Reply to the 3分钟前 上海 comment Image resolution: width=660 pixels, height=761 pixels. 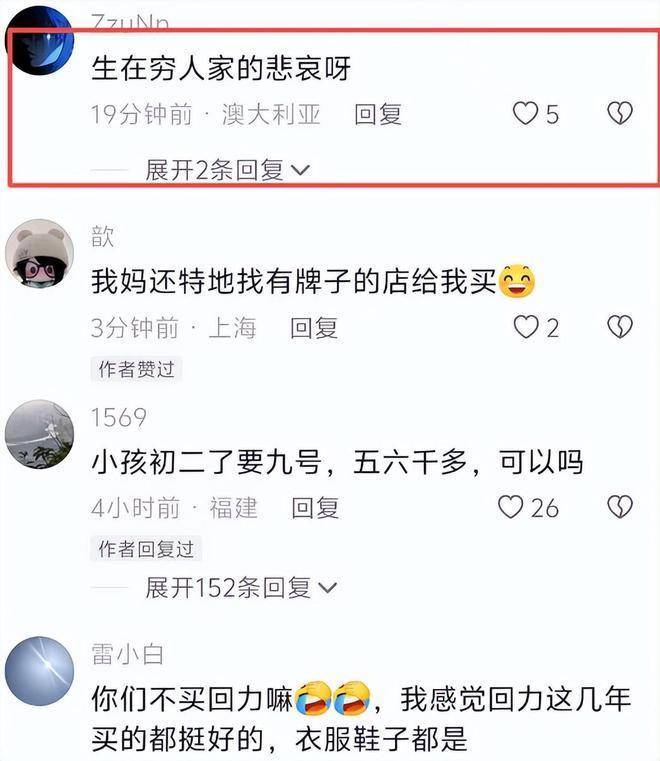[314, 328]
